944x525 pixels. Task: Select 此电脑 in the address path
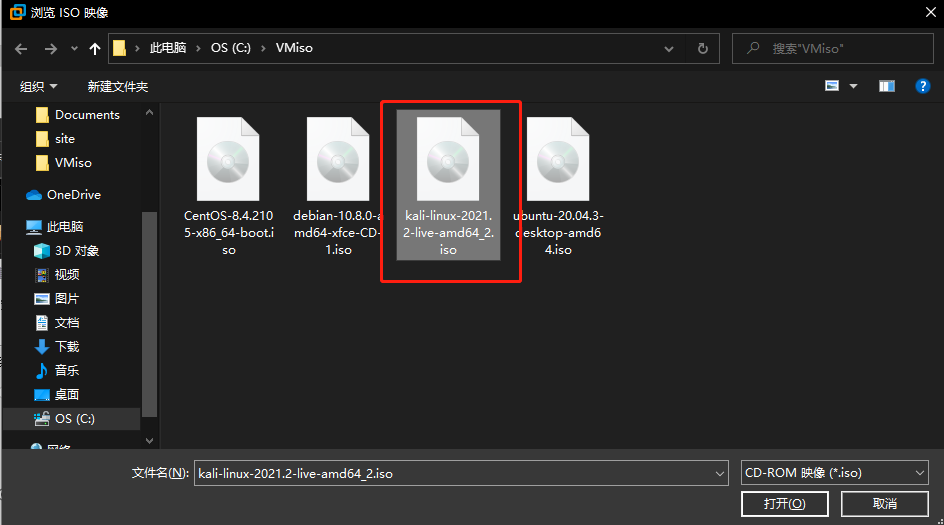tap(168, 48)
